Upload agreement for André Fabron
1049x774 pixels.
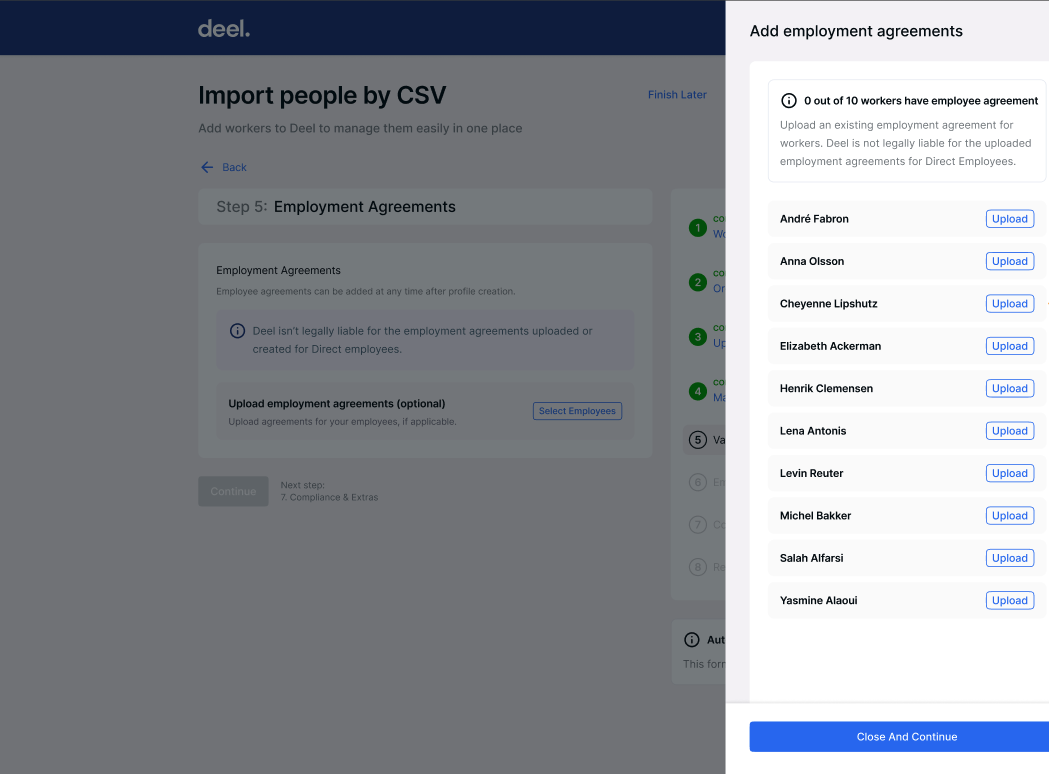tap(1009, 219)
